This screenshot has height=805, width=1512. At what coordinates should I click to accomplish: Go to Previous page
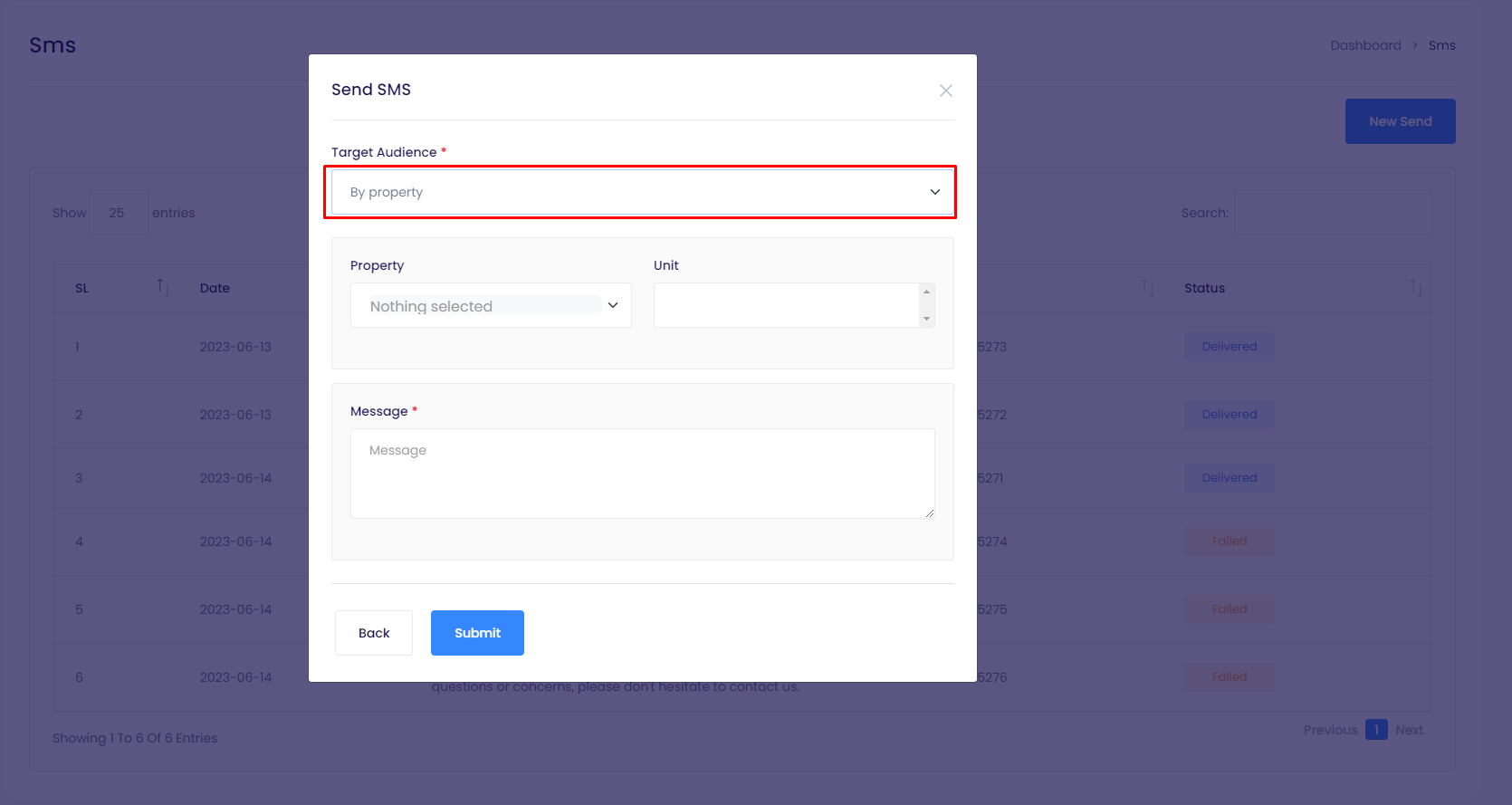(1330, 730)
